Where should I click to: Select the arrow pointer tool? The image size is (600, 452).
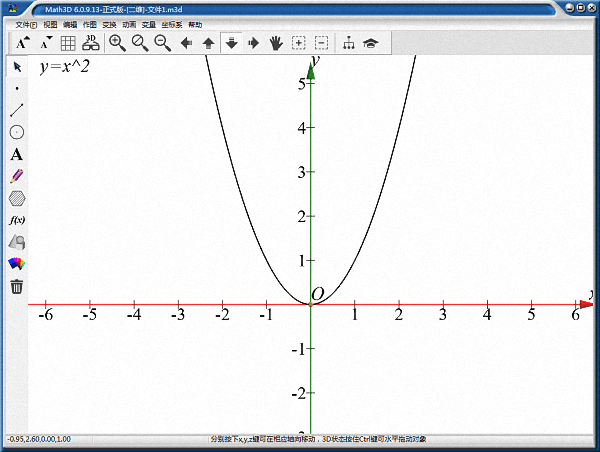coord(16,66)
